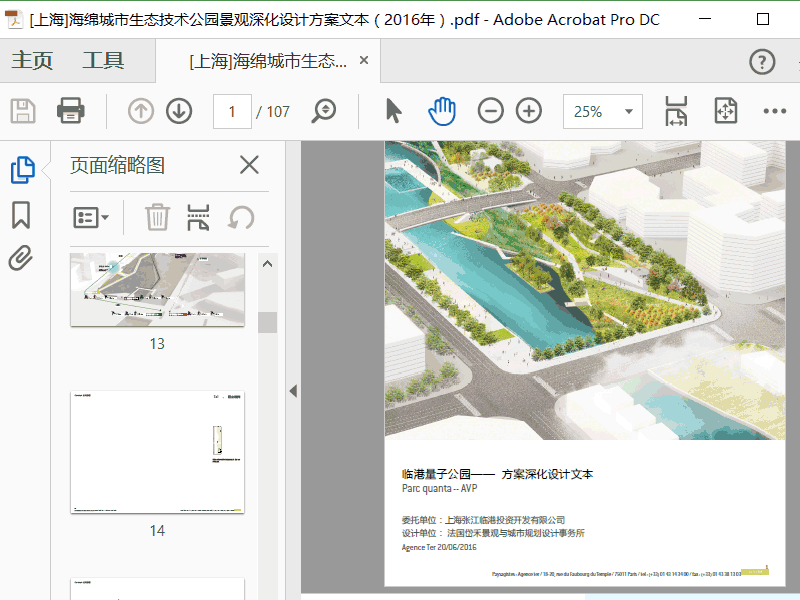Open the bookmarks panel icon
Screen dimensions: 800x600
tap(21, 215)
